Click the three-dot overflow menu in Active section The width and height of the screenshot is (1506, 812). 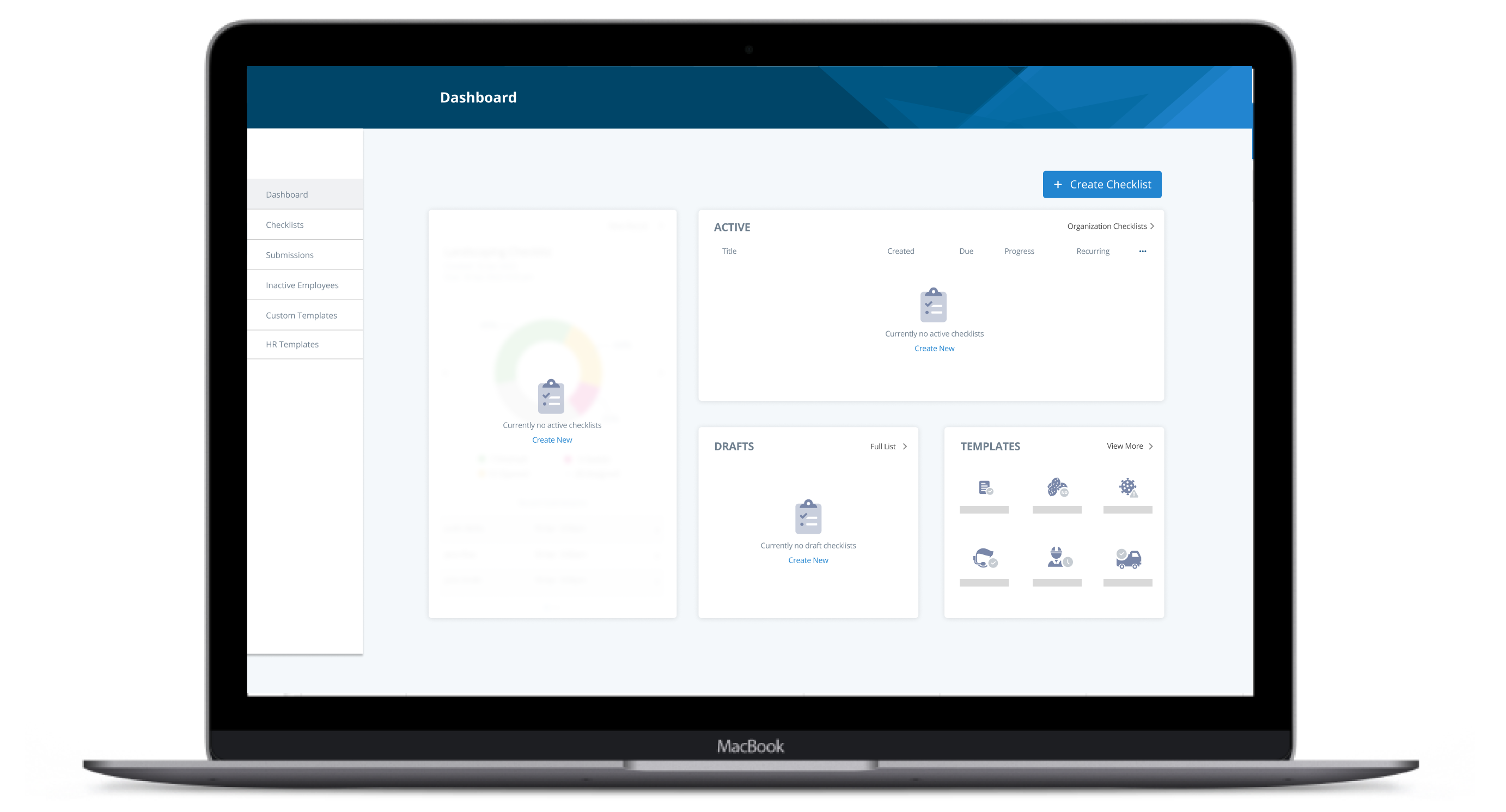(x=1142, y=251)
